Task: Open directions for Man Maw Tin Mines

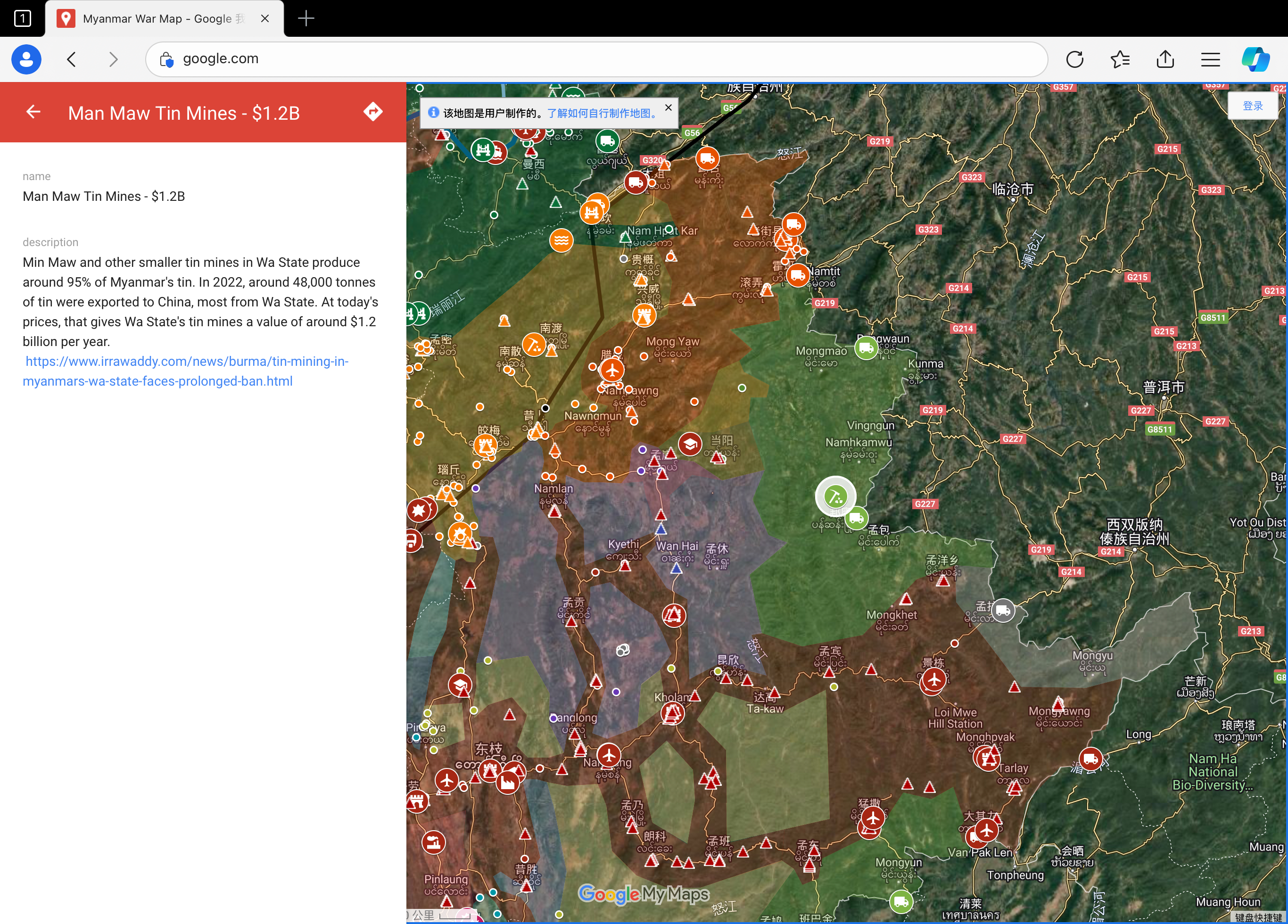Action: click(x=372, y=112)
